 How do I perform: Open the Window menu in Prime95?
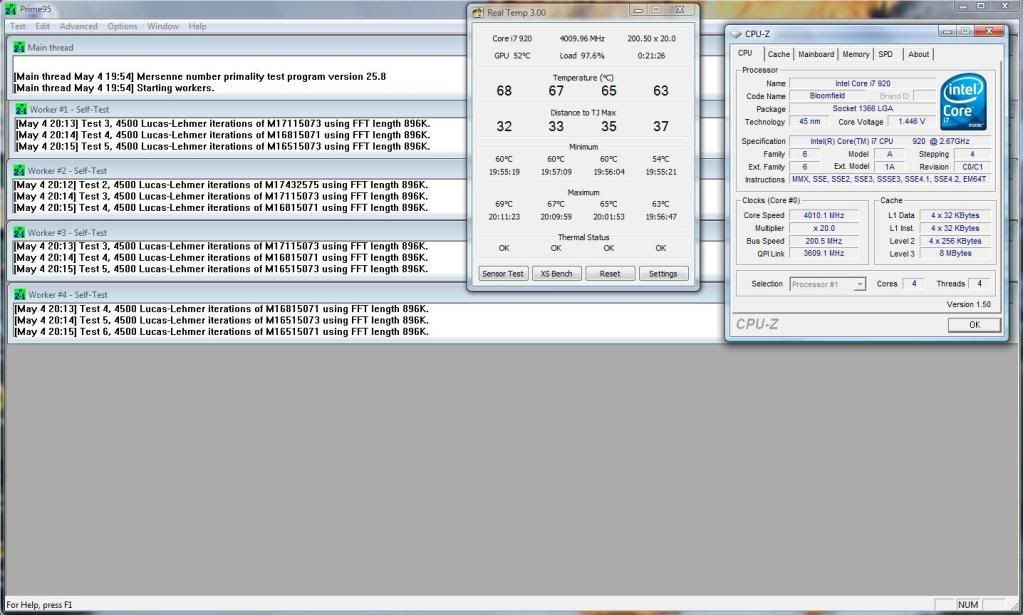coord(162,26)
